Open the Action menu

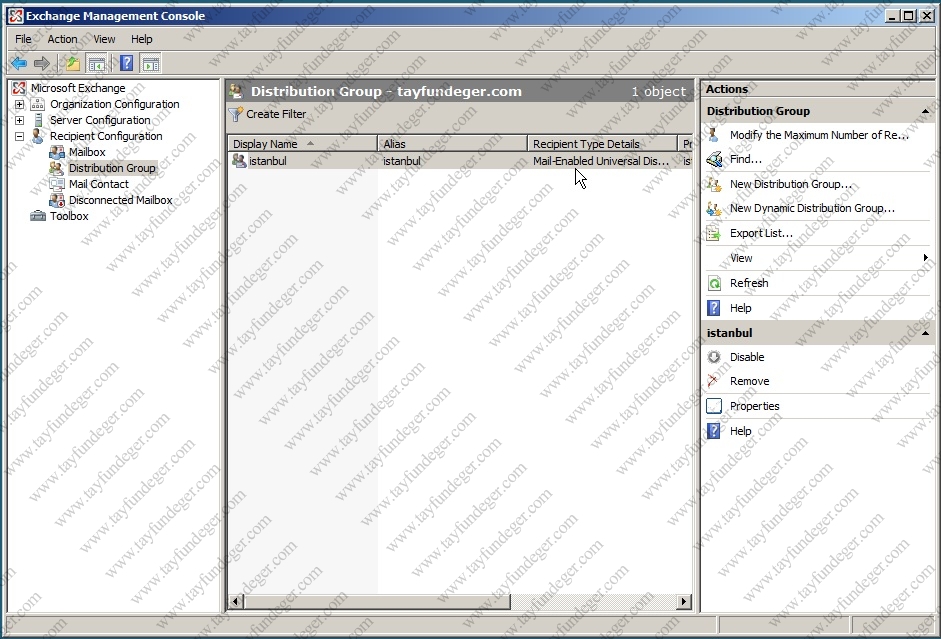62,39
